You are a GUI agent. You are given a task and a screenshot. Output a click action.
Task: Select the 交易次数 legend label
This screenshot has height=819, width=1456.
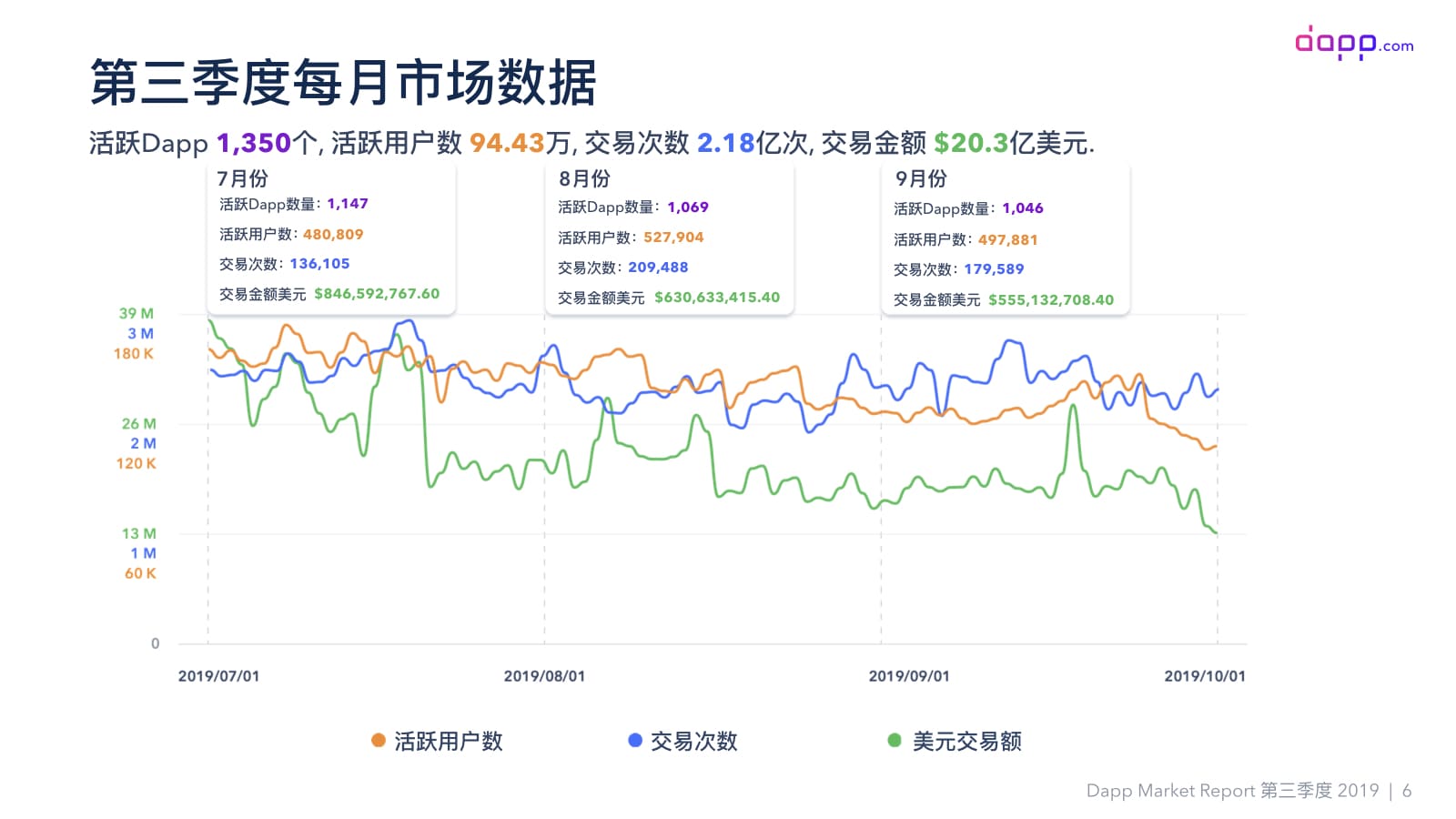tap(694, 742)
